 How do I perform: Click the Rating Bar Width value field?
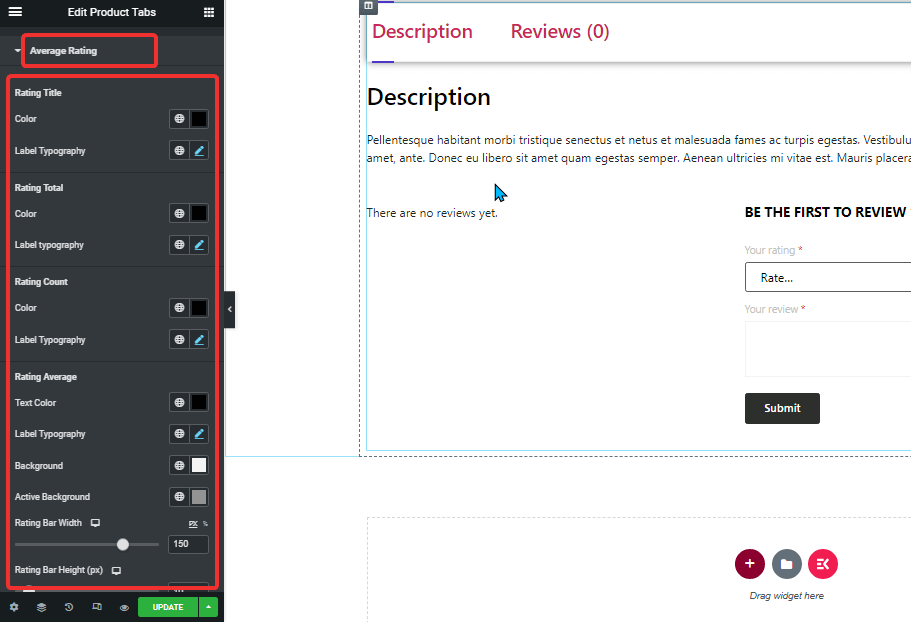pos(188,544)
